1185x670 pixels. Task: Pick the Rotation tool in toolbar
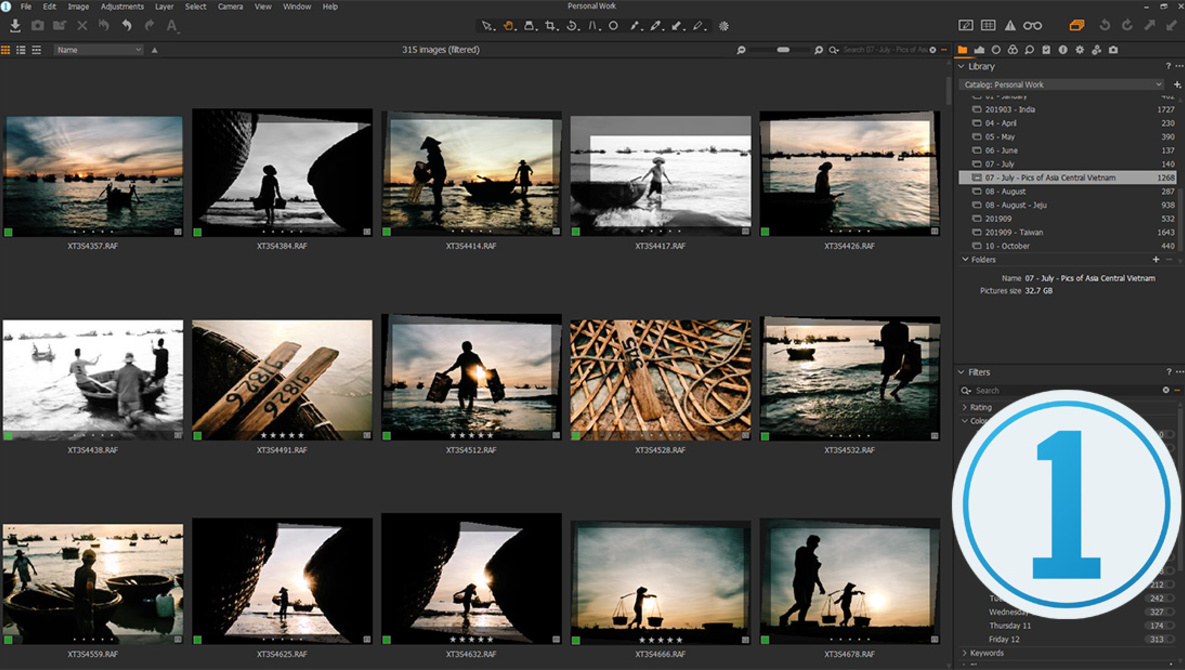(572, 26)
